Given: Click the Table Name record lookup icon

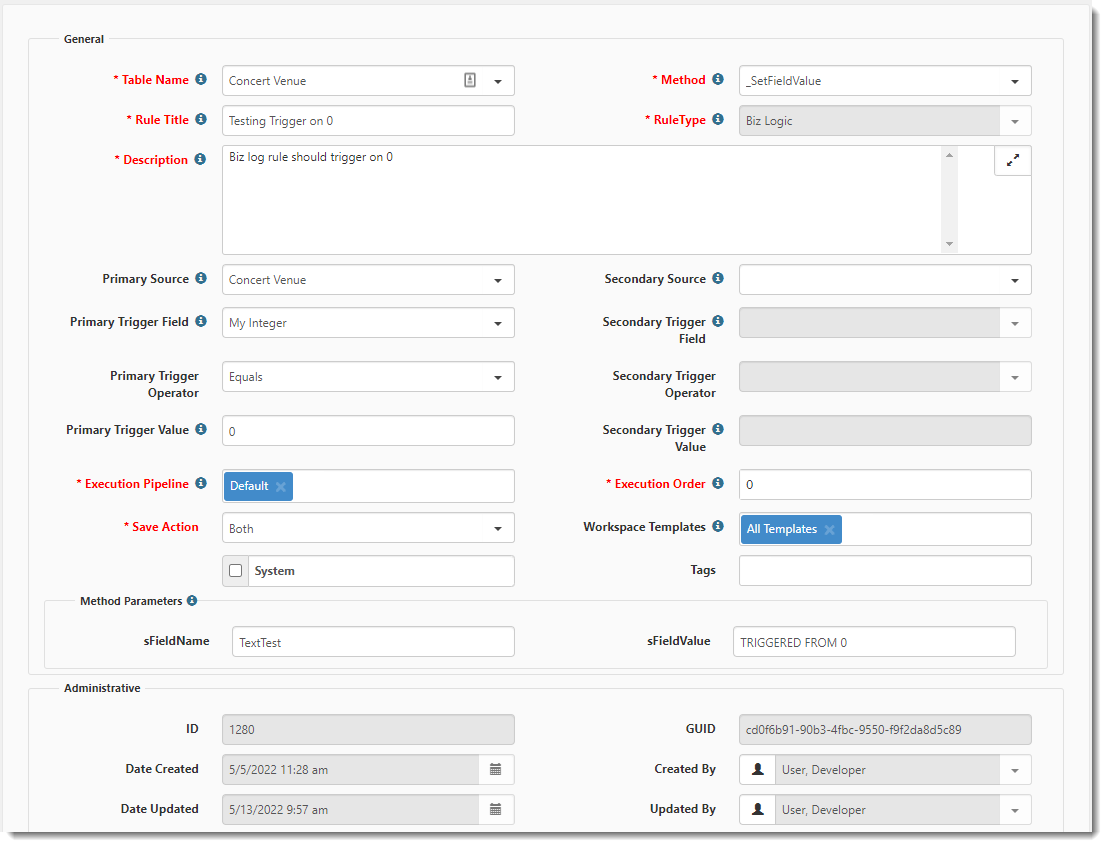Looking at the screenshot, I should tap(470, 81).
